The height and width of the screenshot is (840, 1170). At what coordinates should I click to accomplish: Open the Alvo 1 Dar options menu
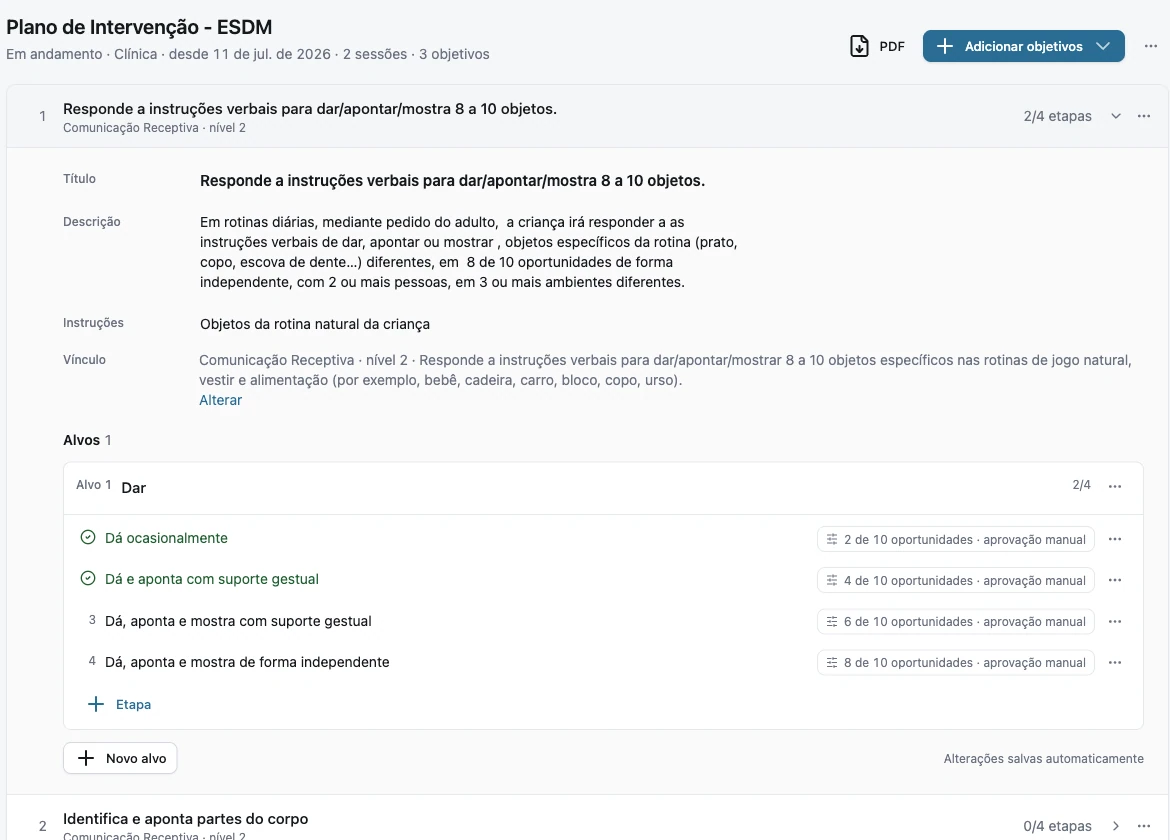pos(1115,486)
